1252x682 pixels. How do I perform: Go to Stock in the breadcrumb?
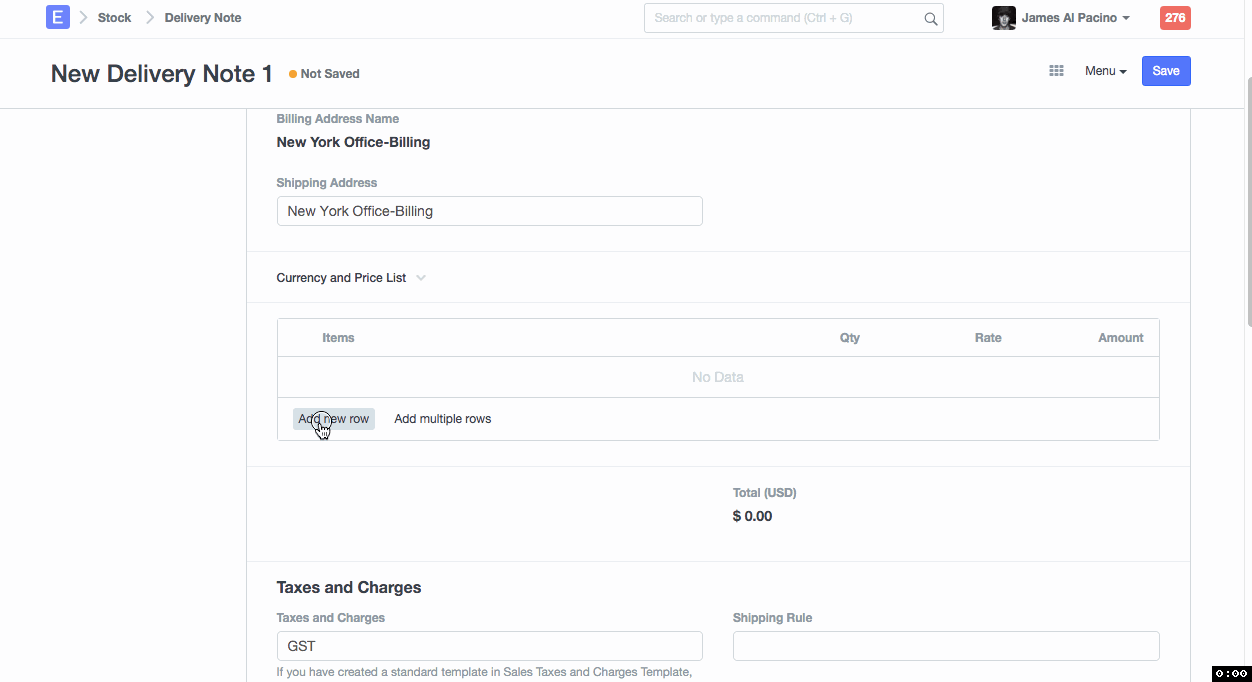point(114,18)
